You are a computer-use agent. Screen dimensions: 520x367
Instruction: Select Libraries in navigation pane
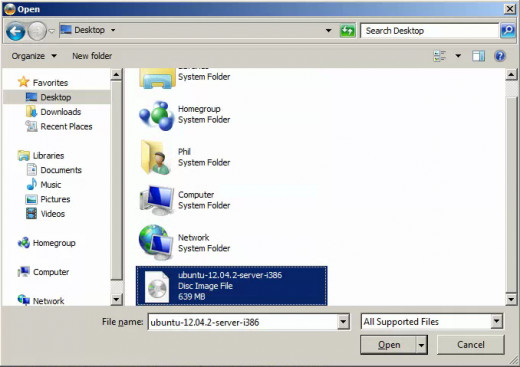click(48, 156)
